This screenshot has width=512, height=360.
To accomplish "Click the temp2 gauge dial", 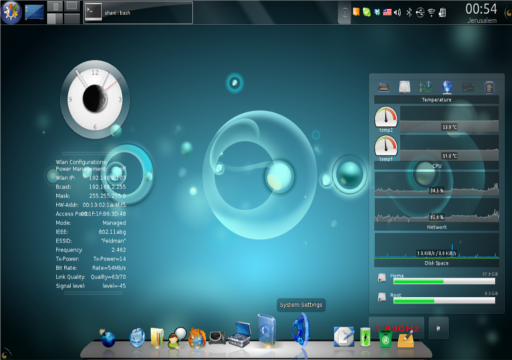I will coord(386,117).
